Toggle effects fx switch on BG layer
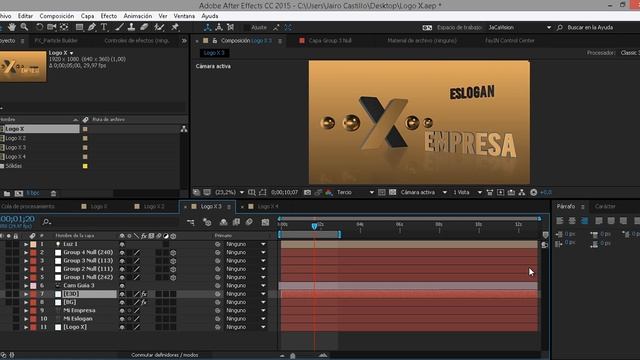Viewport: 640px width, 360px height. (x=144, y=302)
